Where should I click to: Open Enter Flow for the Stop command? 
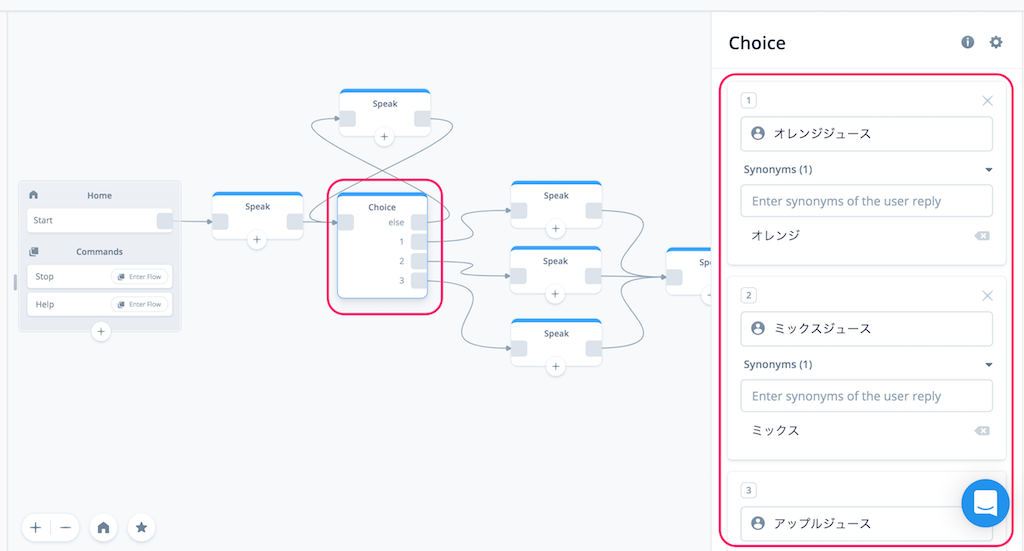coord(140,277)
